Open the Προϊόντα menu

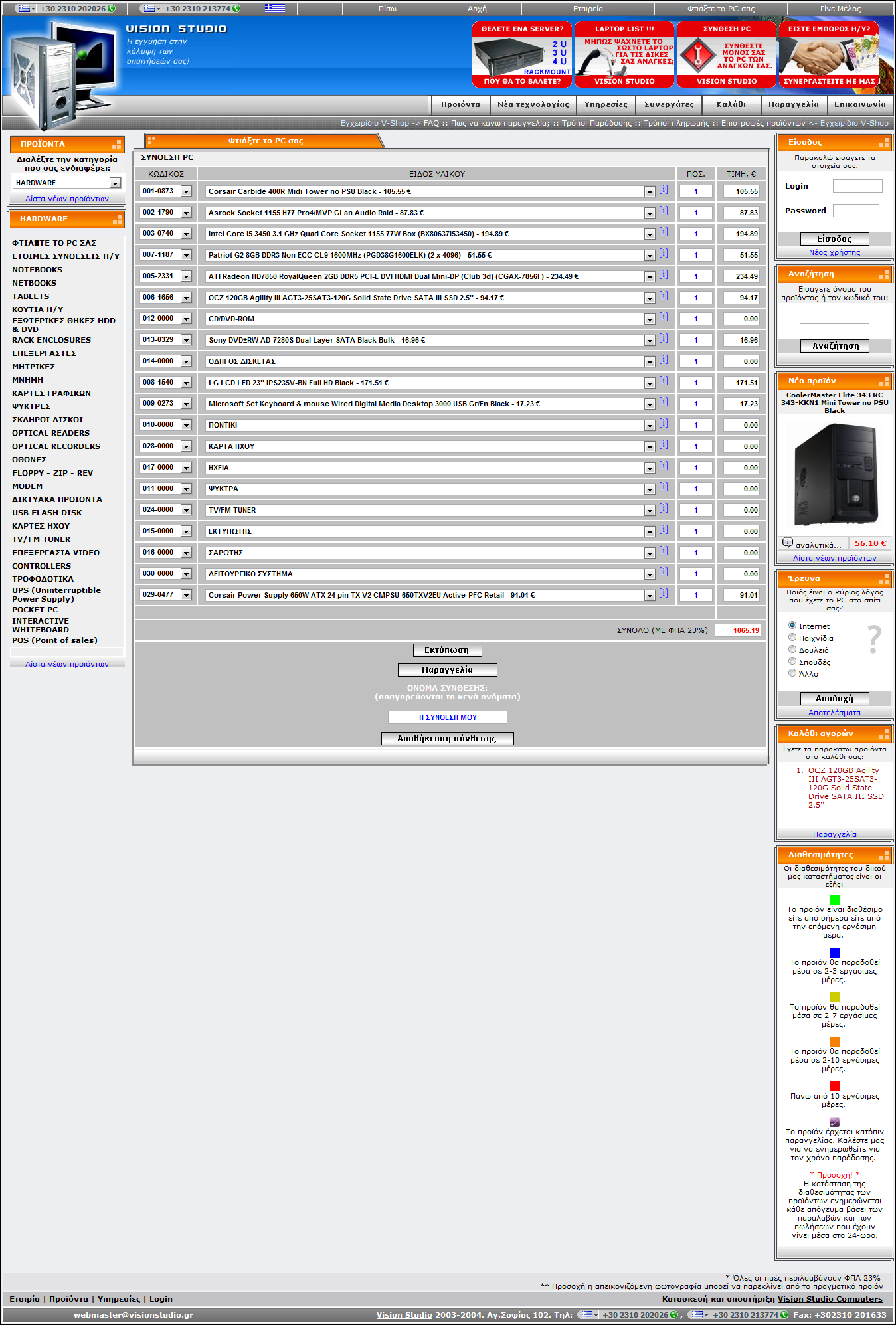(460, 104)
